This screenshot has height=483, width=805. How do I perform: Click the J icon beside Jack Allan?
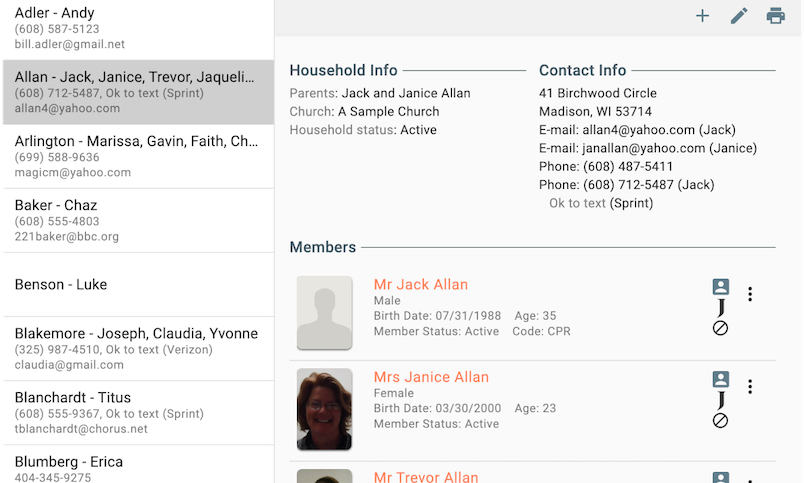(720, 308)
